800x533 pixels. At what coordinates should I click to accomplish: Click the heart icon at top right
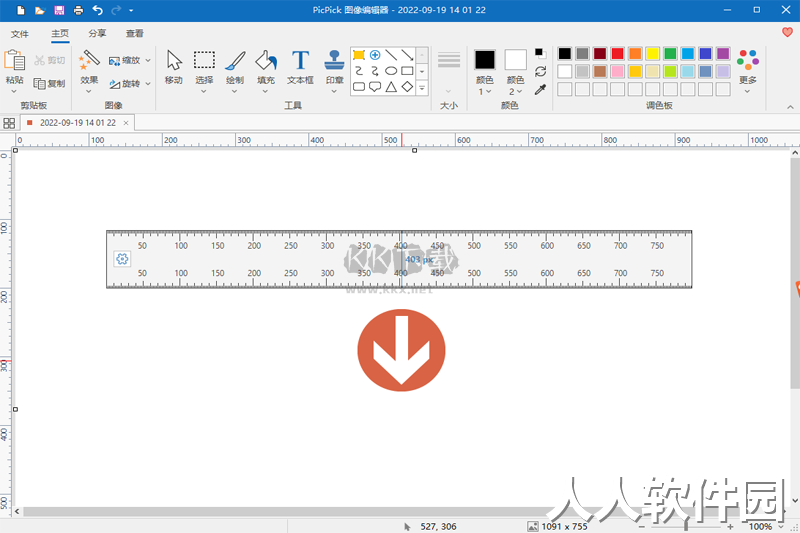pos(787,33)
